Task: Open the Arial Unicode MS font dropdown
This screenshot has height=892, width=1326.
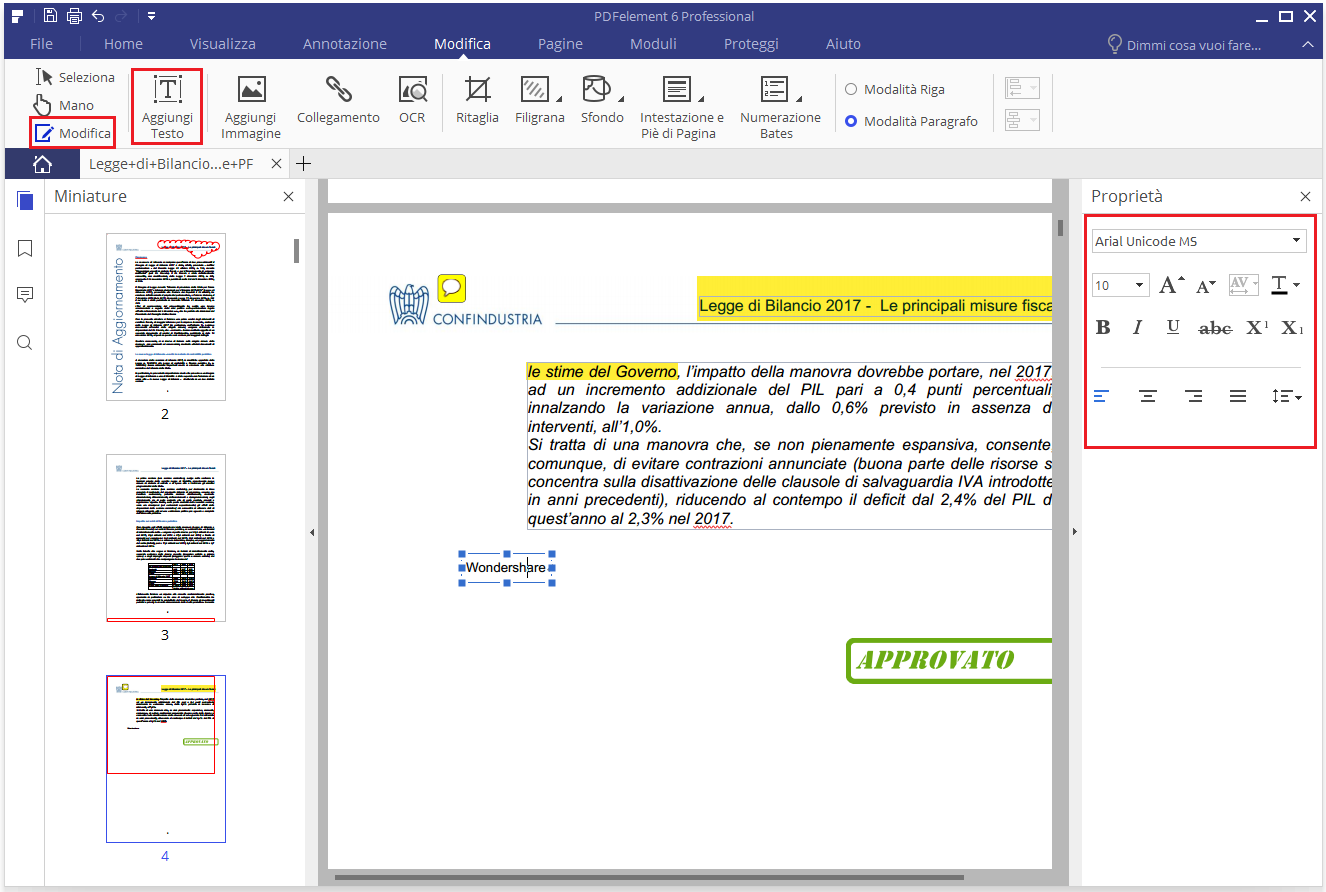Action: (1198, 240)
